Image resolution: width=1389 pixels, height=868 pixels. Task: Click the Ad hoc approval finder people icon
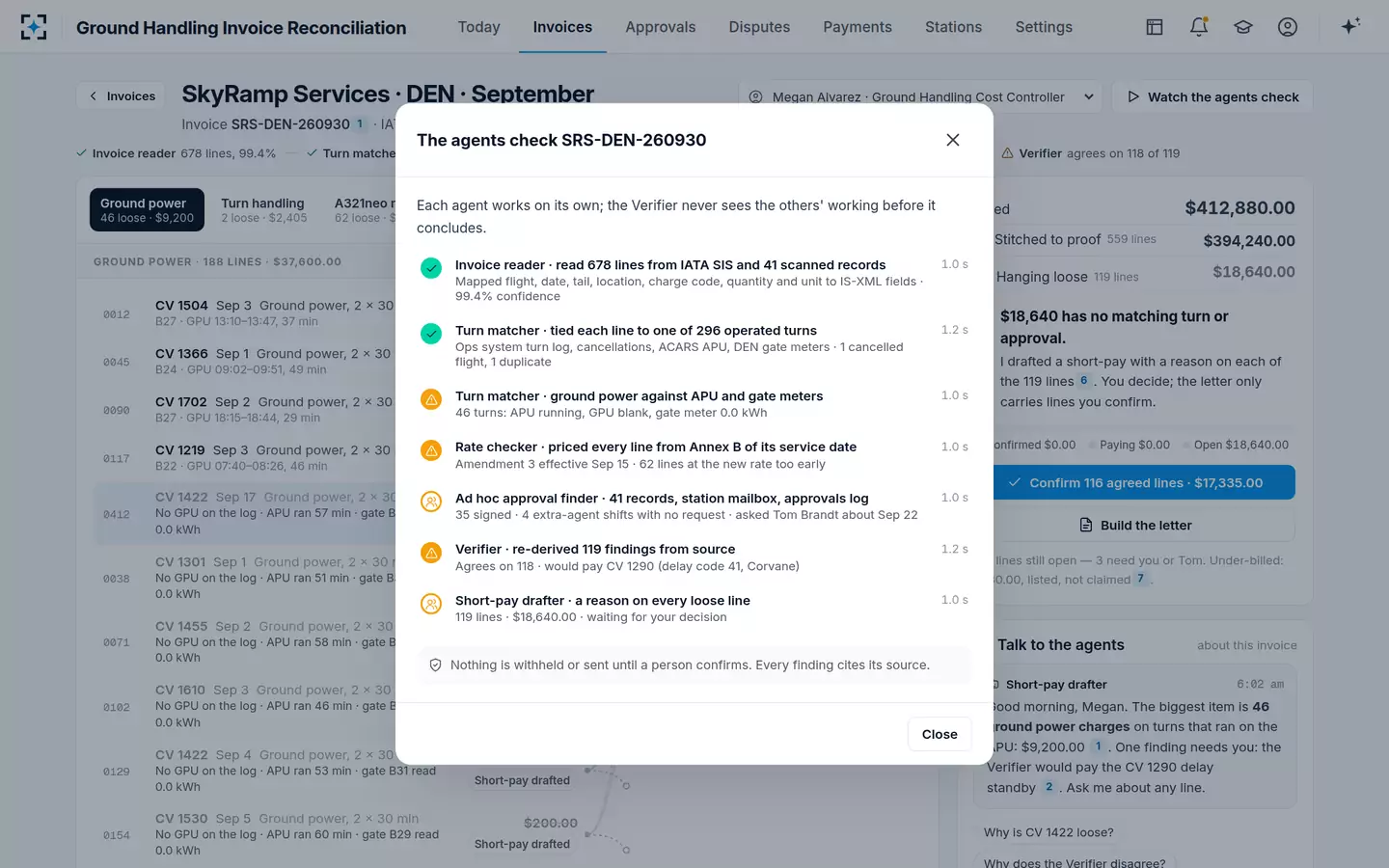431,502
